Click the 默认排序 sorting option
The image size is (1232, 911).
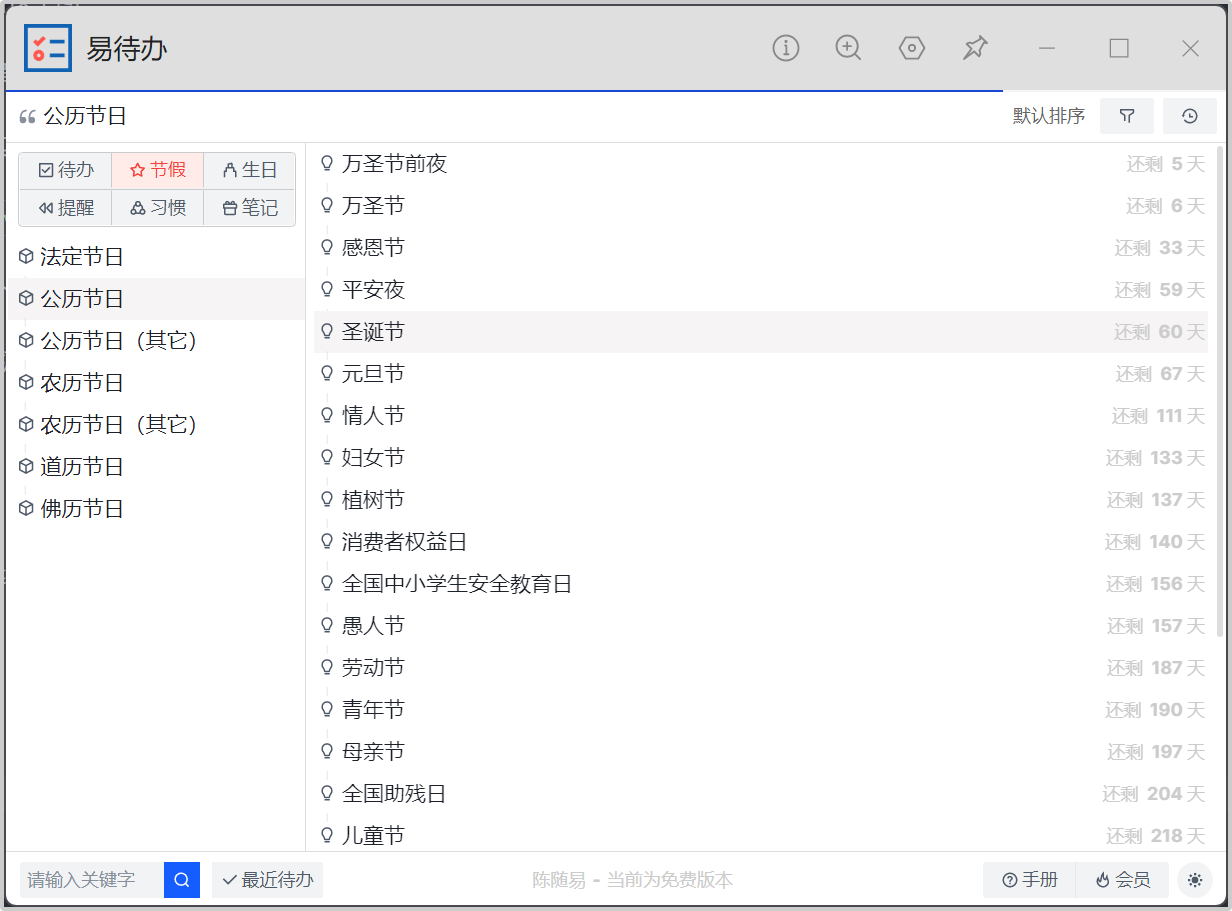pyautogui.click(x=1048, y=116)
